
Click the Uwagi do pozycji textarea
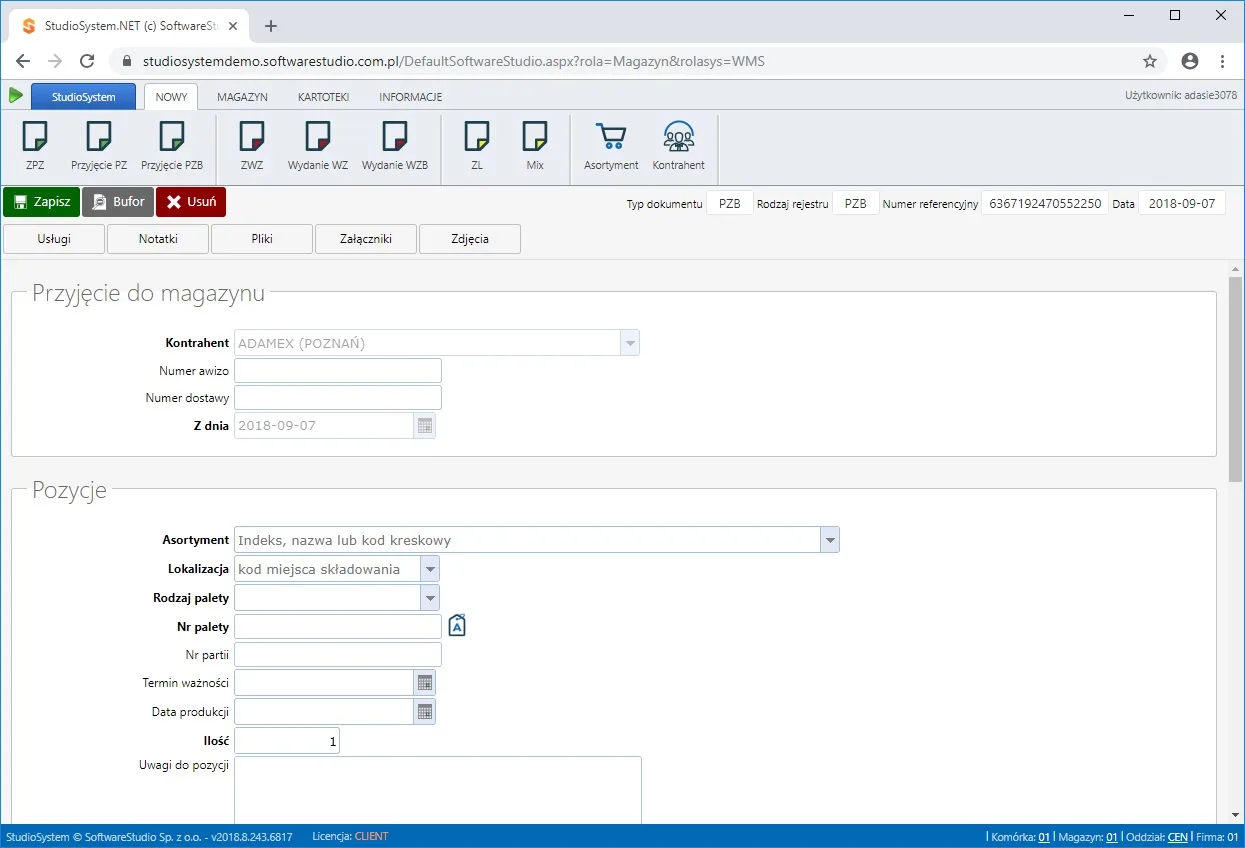(438, 790)
